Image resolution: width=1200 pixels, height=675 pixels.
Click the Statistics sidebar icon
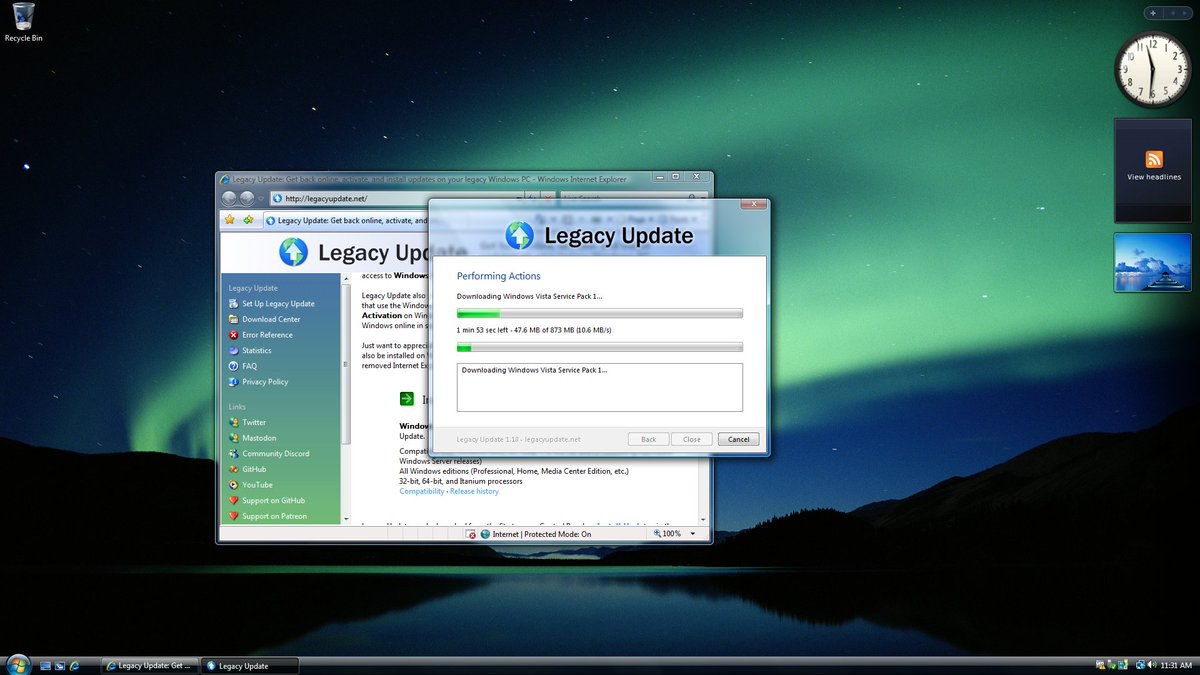234,350
